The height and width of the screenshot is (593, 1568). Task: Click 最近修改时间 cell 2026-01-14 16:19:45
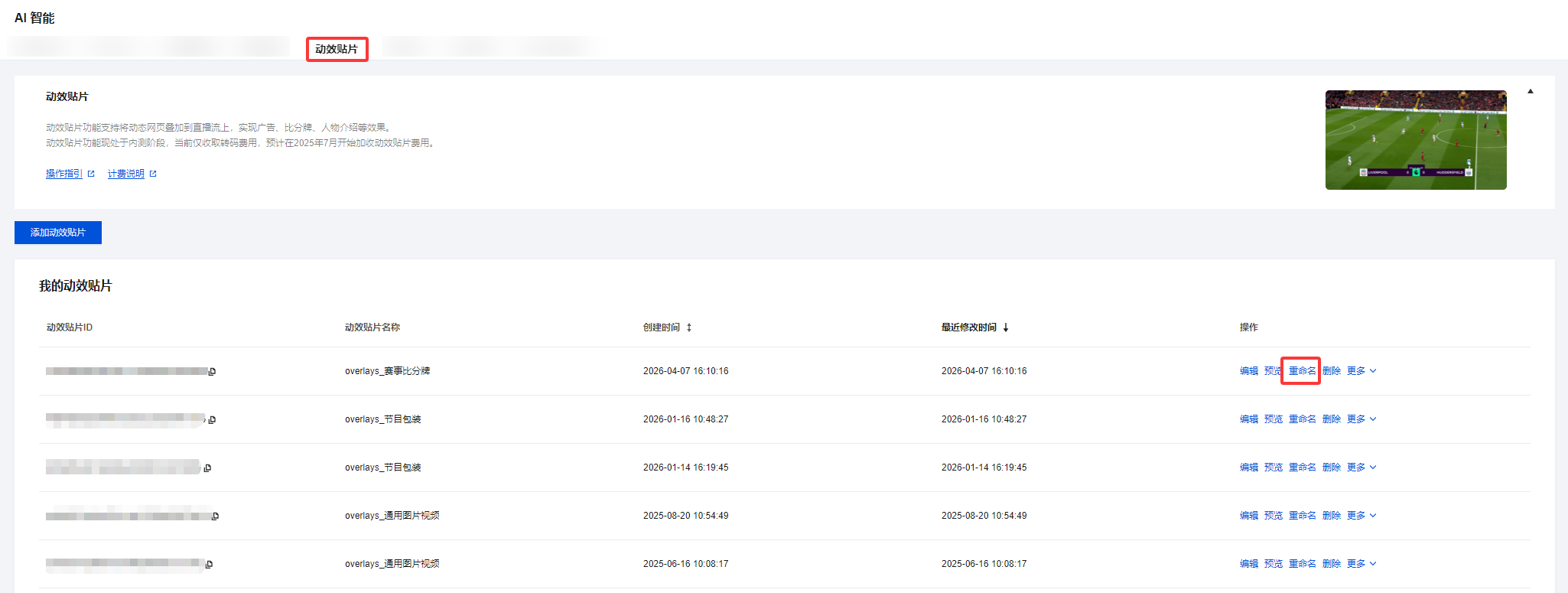pos(984,468)
